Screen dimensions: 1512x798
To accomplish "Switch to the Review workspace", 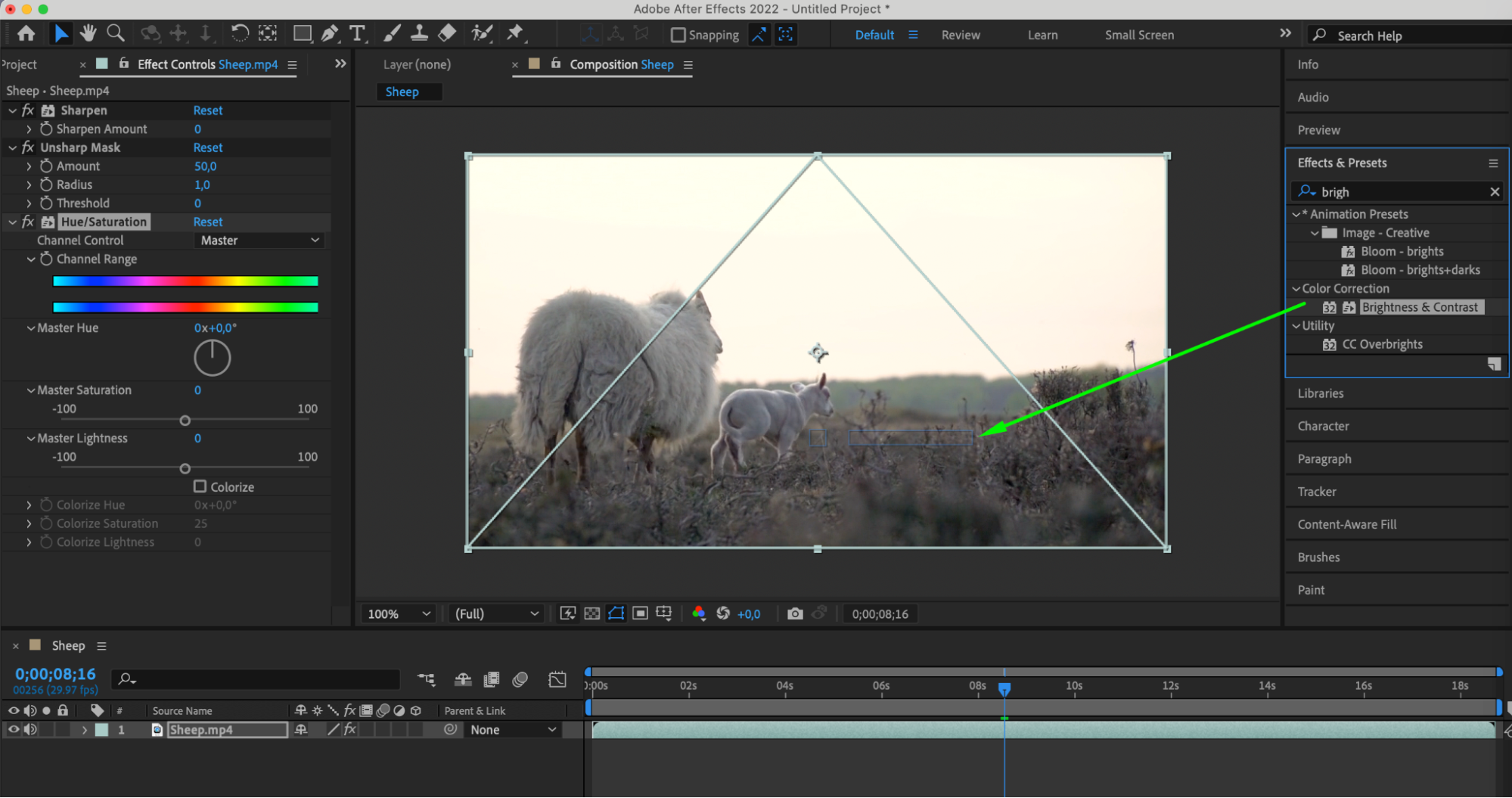I will tap(960, 35).
